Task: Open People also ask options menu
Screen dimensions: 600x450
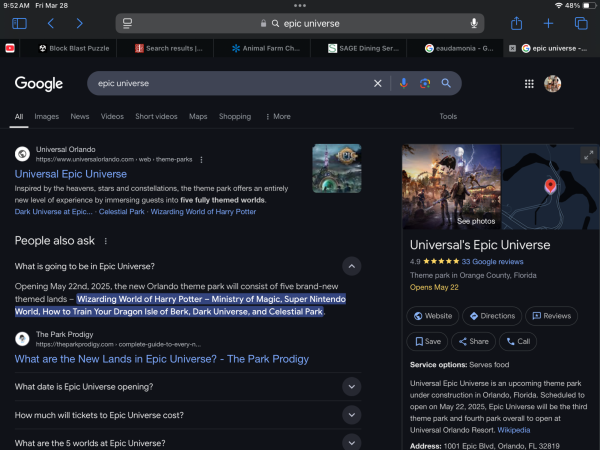Action: tap(106, 241)
